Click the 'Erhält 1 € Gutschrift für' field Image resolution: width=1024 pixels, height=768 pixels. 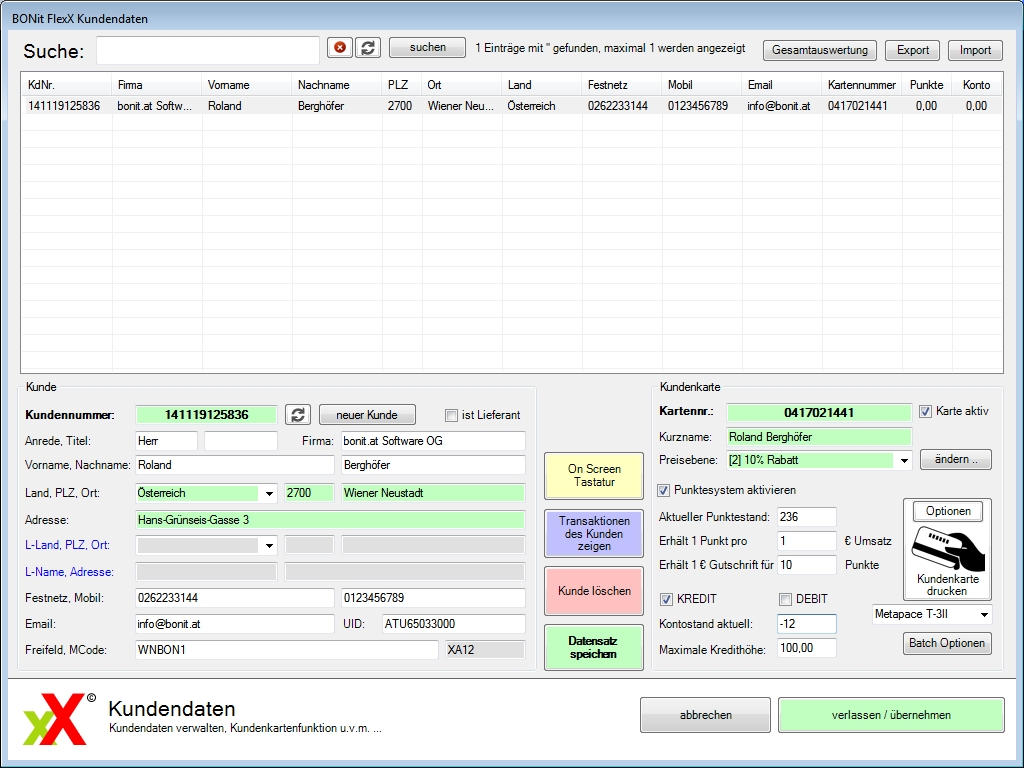(x=807, y=566)
